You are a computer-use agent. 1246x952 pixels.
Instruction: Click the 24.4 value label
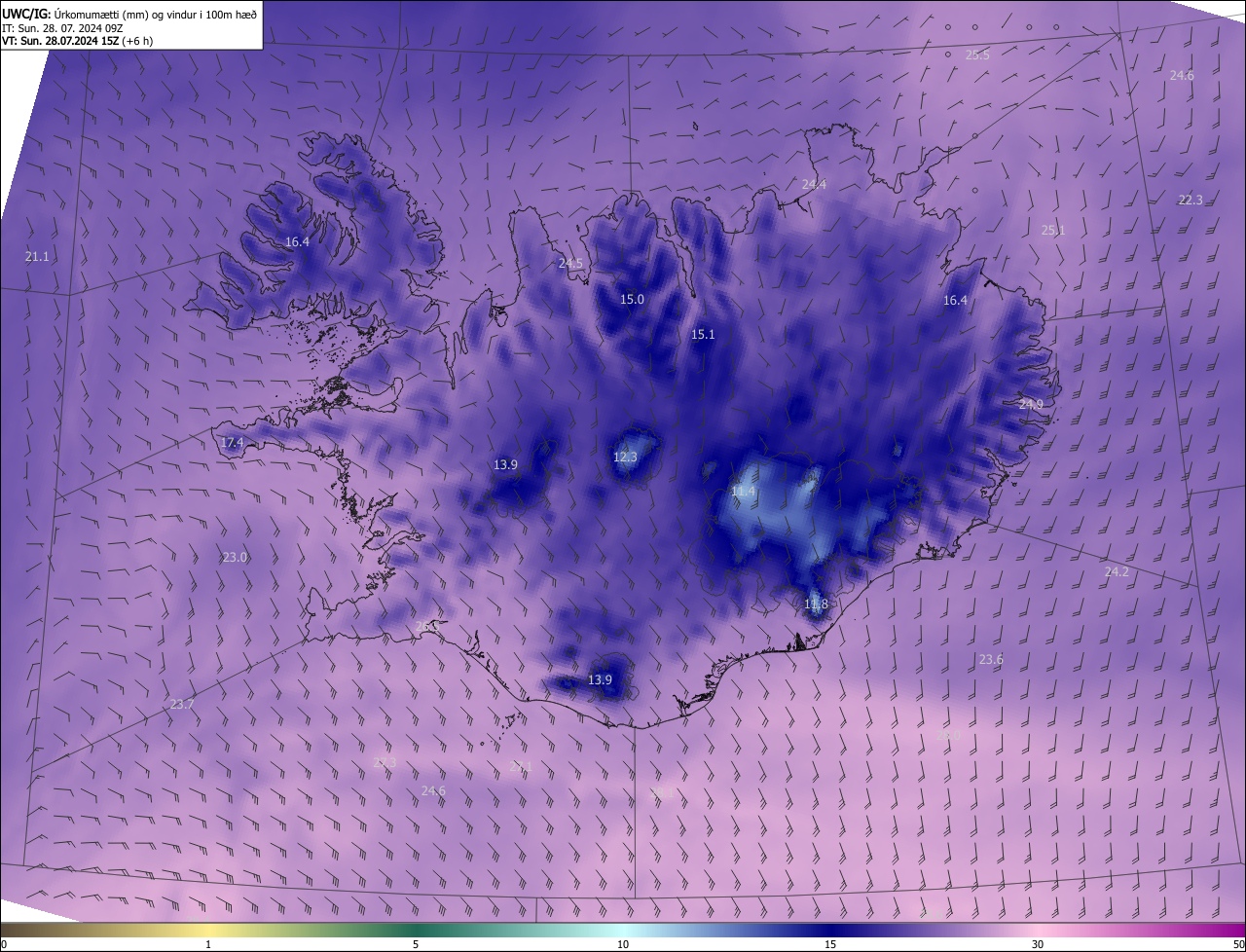(814, 185)
